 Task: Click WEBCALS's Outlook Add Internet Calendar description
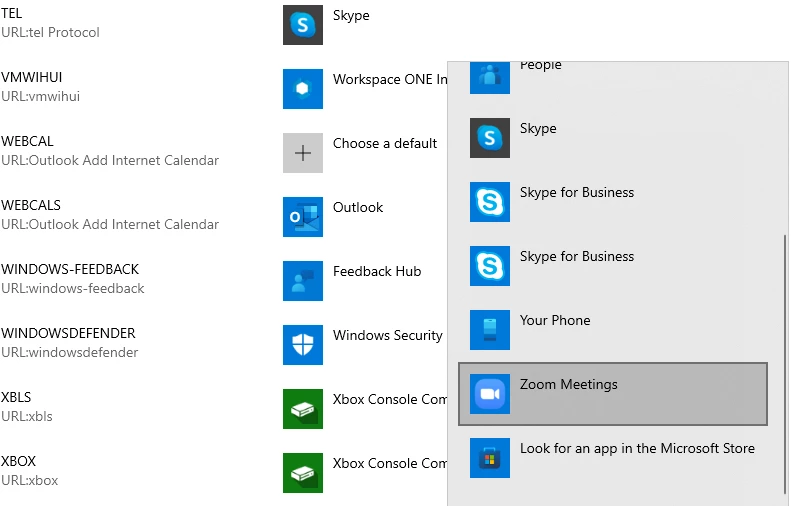click(x=110, y=225)
